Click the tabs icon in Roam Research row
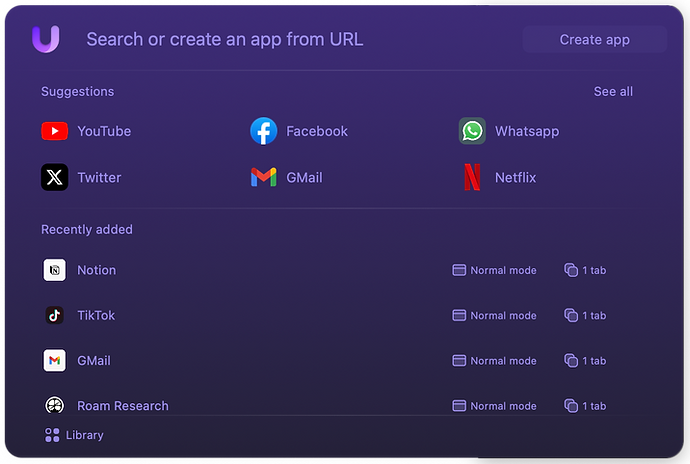The height and width of the screenshot is (464, 690). point(571,405)
